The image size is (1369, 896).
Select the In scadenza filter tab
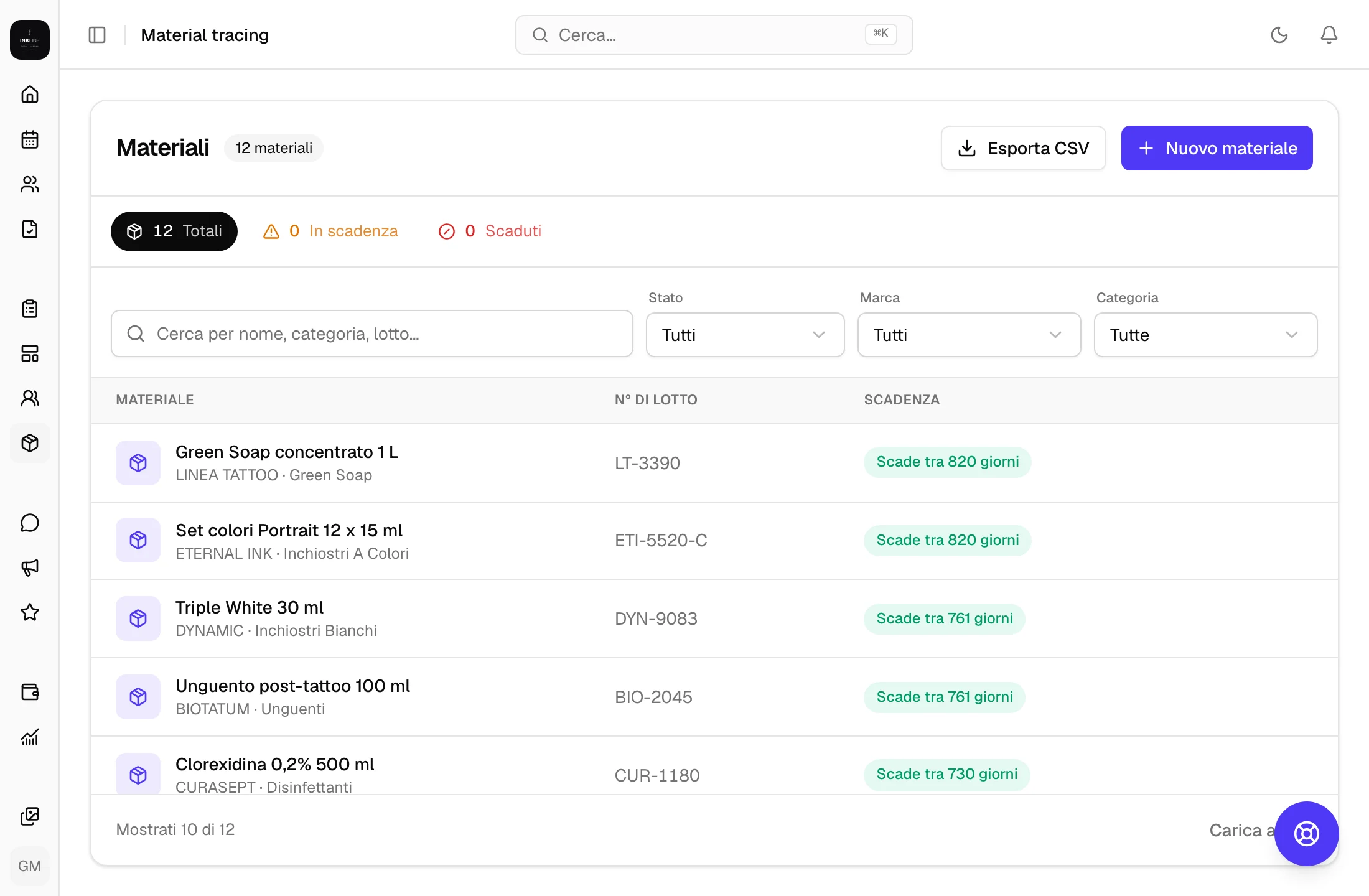[331, 231]
